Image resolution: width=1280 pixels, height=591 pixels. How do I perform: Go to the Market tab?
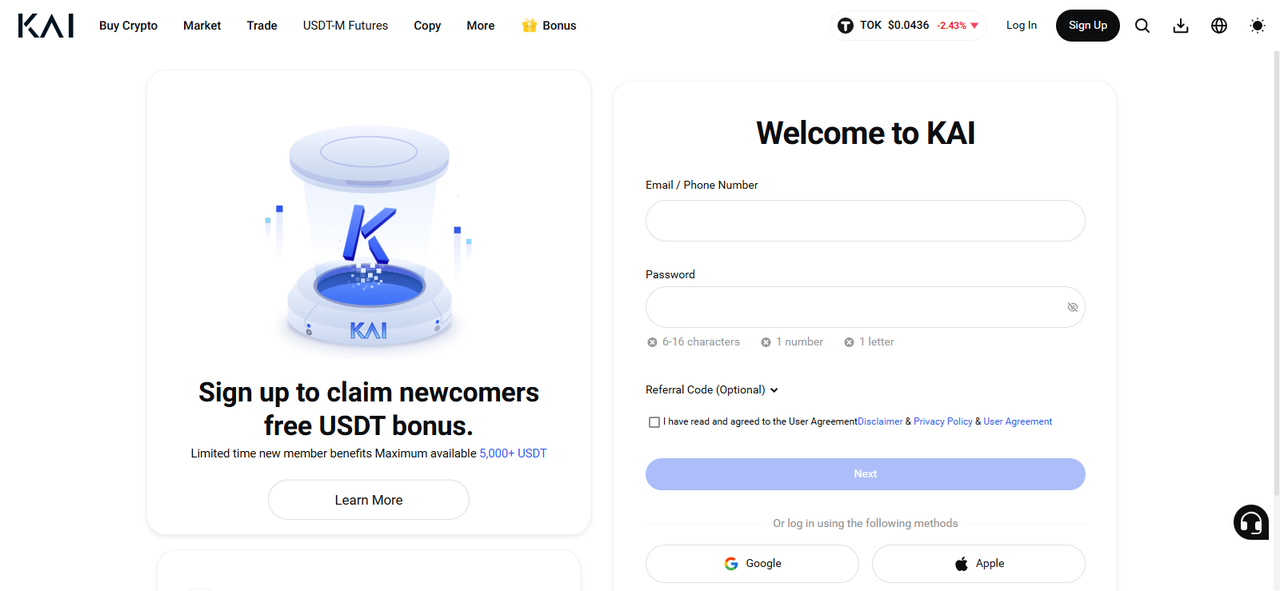pos(202,26)
